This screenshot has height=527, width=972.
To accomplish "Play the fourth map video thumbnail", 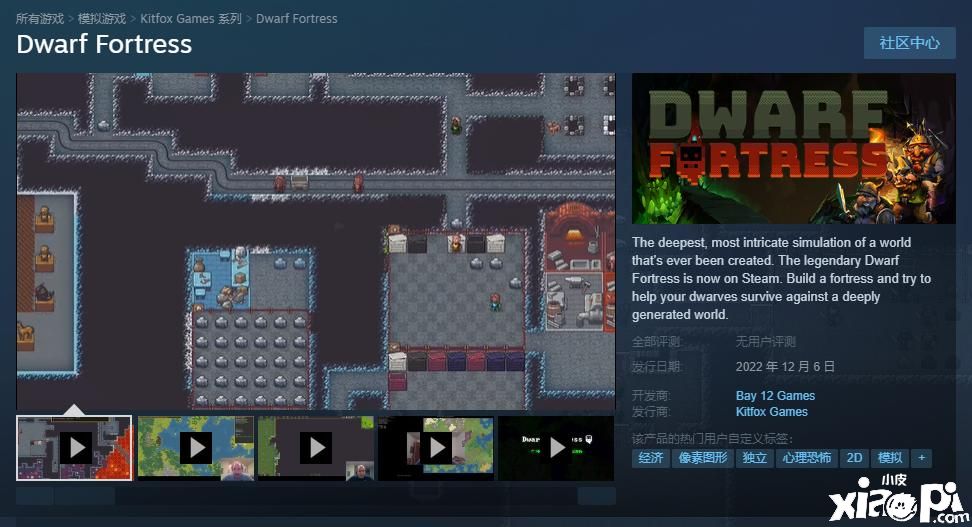I will 436,448.
